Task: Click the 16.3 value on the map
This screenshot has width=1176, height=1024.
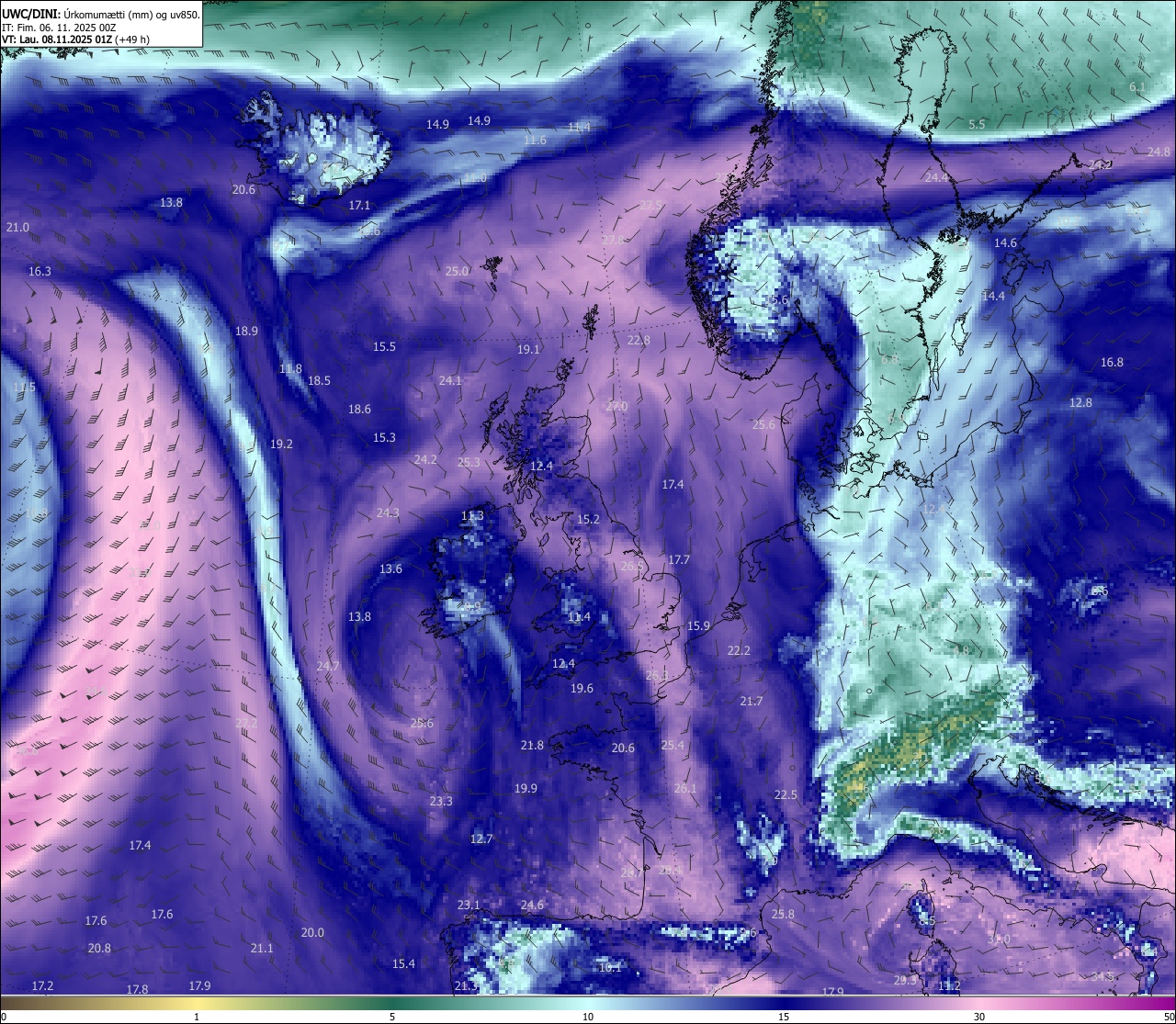Action: pos(40,272)
